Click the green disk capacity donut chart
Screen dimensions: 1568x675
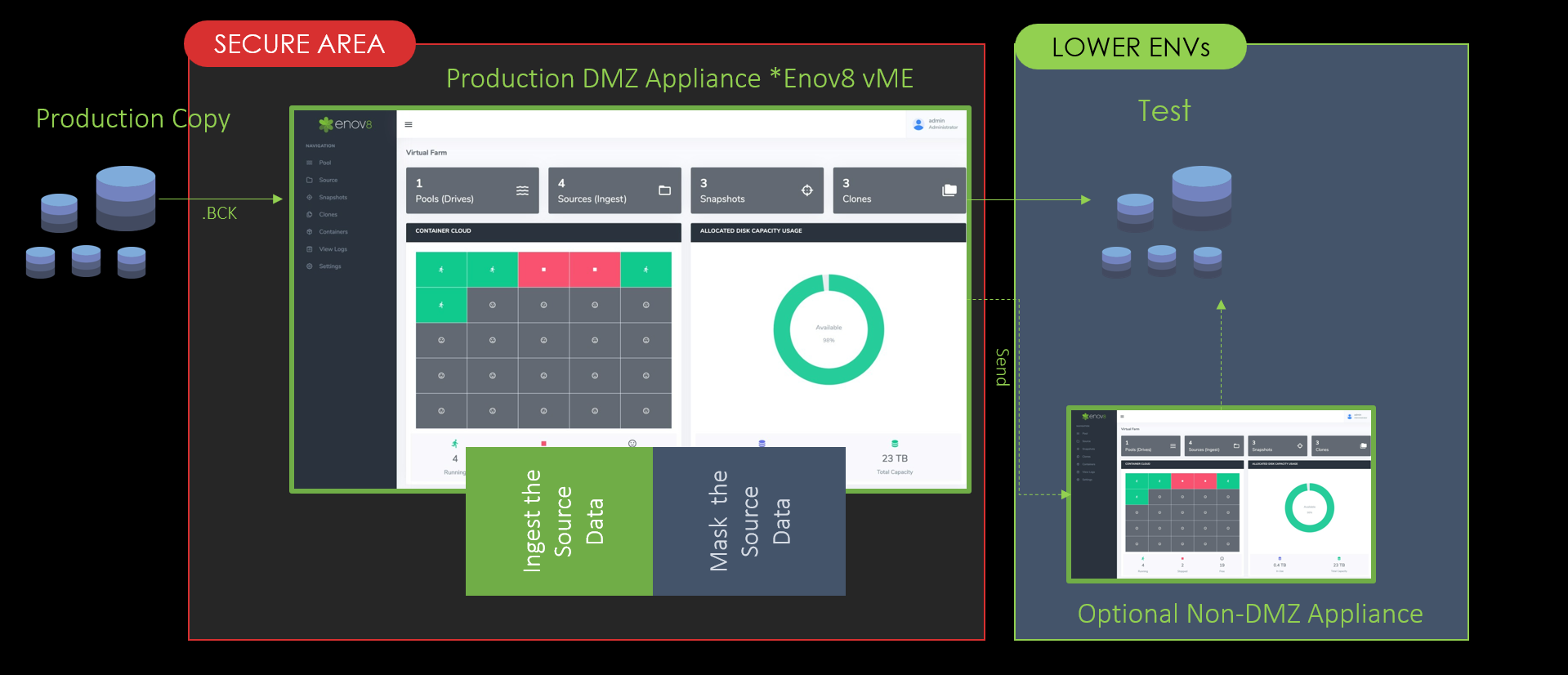(x=829, y=329)
